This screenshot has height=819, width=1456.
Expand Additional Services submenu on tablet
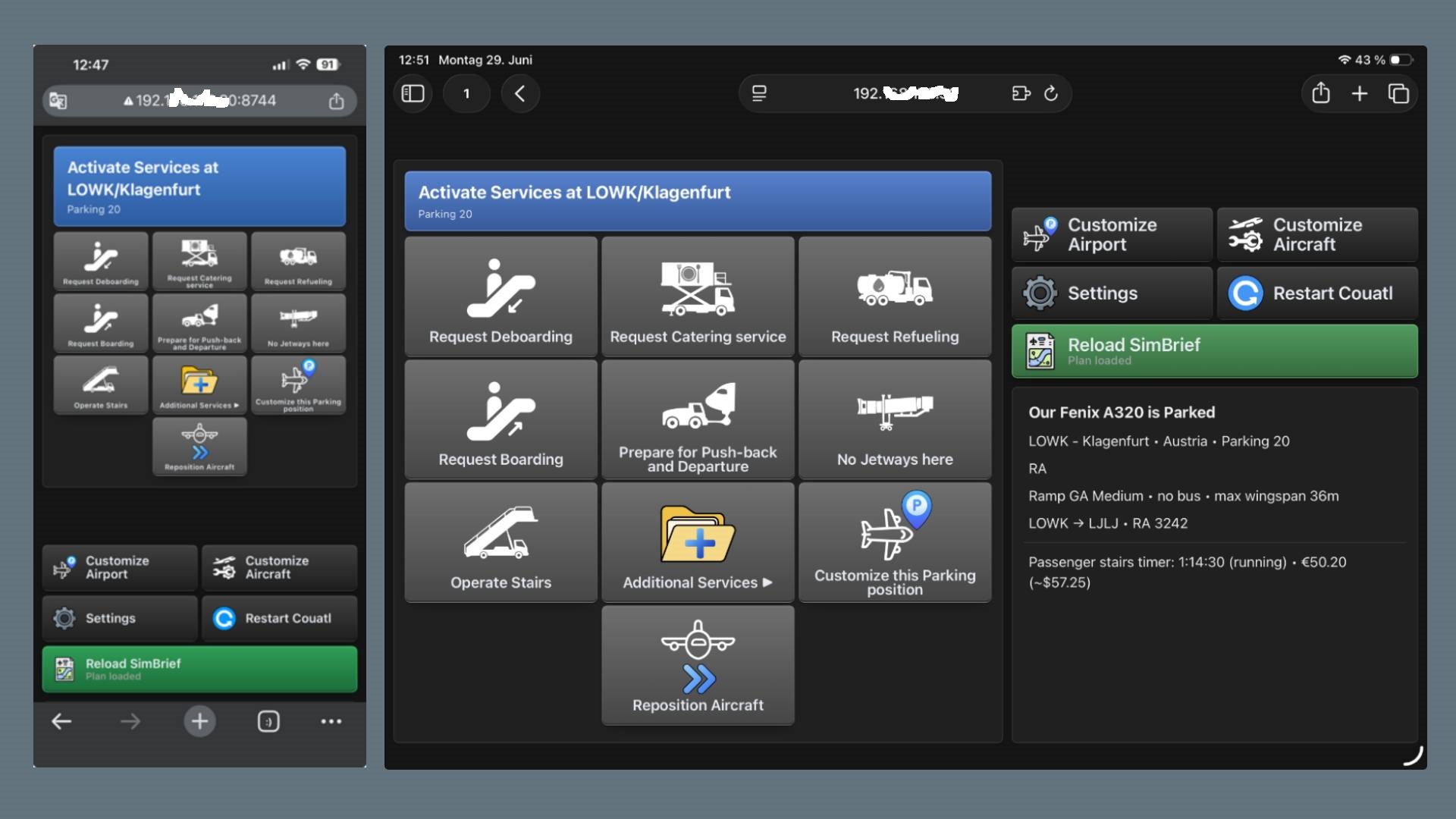pos(698,542)
